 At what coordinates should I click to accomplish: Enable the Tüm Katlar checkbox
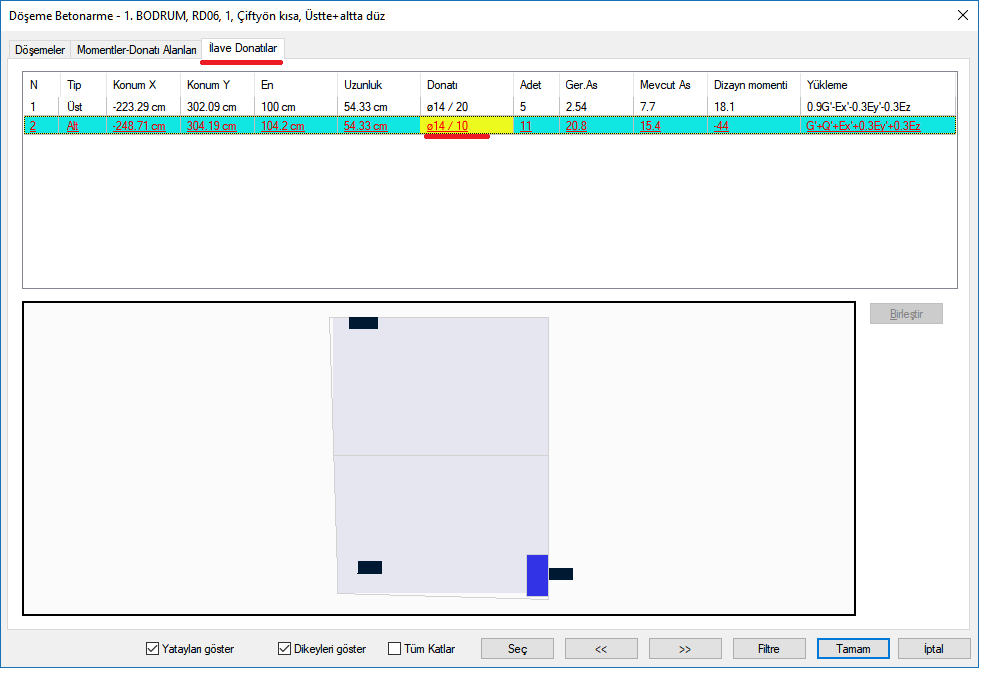(394, 649)
